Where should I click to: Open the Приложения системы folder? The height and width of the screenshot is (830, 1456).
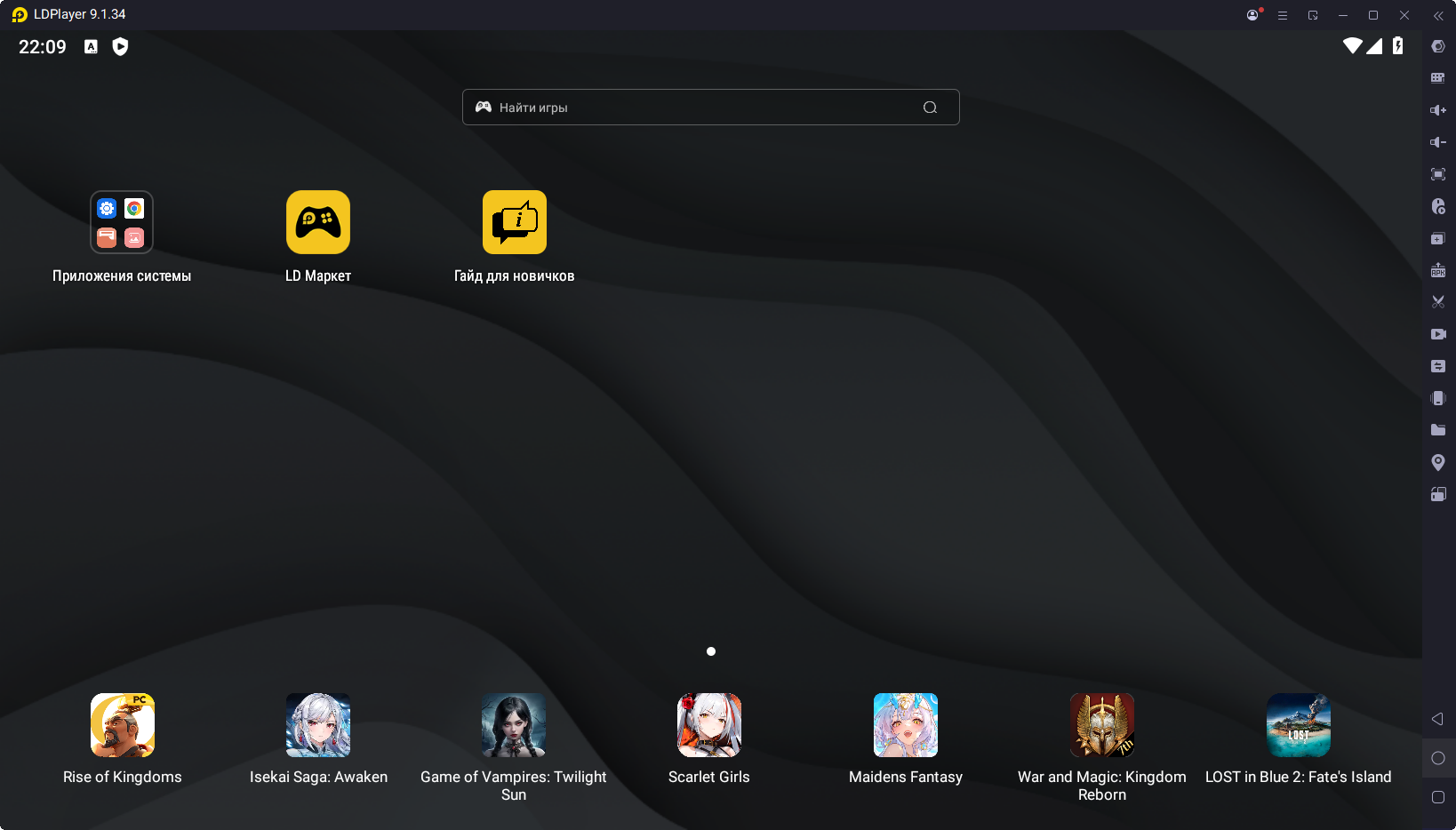(122, 222)
